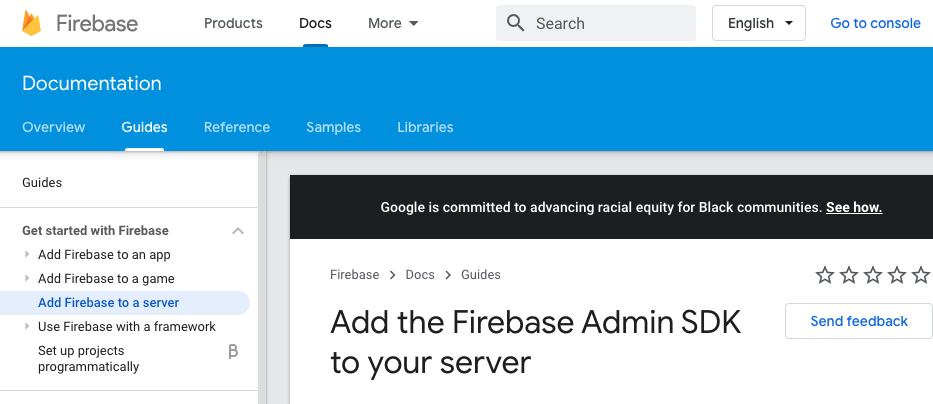Viewport: 933px width, 404px height.
Task: Open Set up projects programmatically
Action: (x=89, y=359)
